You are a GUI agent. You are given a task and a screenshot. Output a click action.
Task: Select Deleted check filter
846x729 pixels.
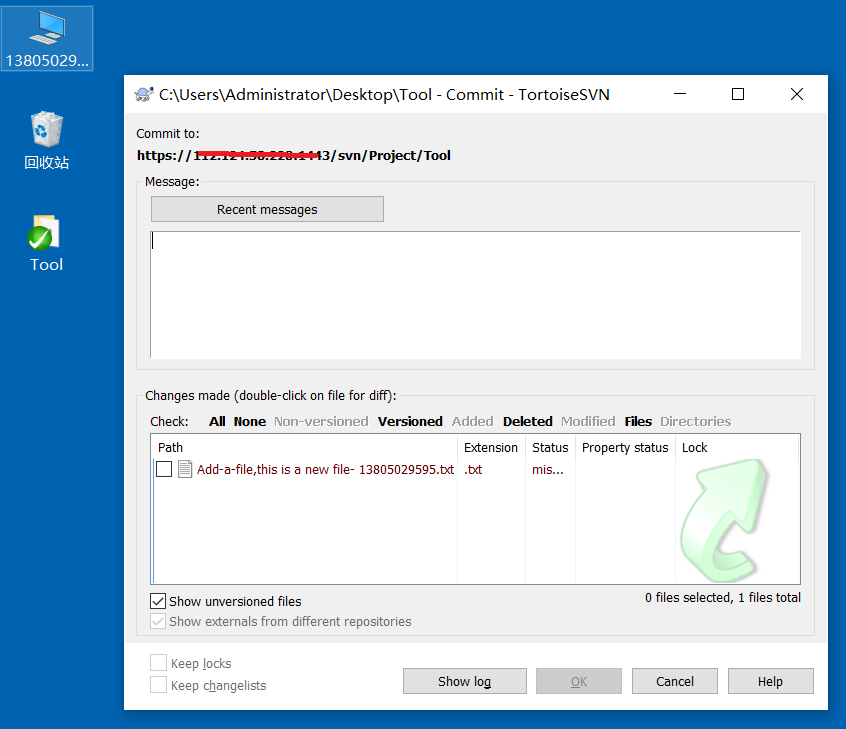click(528, 421)
